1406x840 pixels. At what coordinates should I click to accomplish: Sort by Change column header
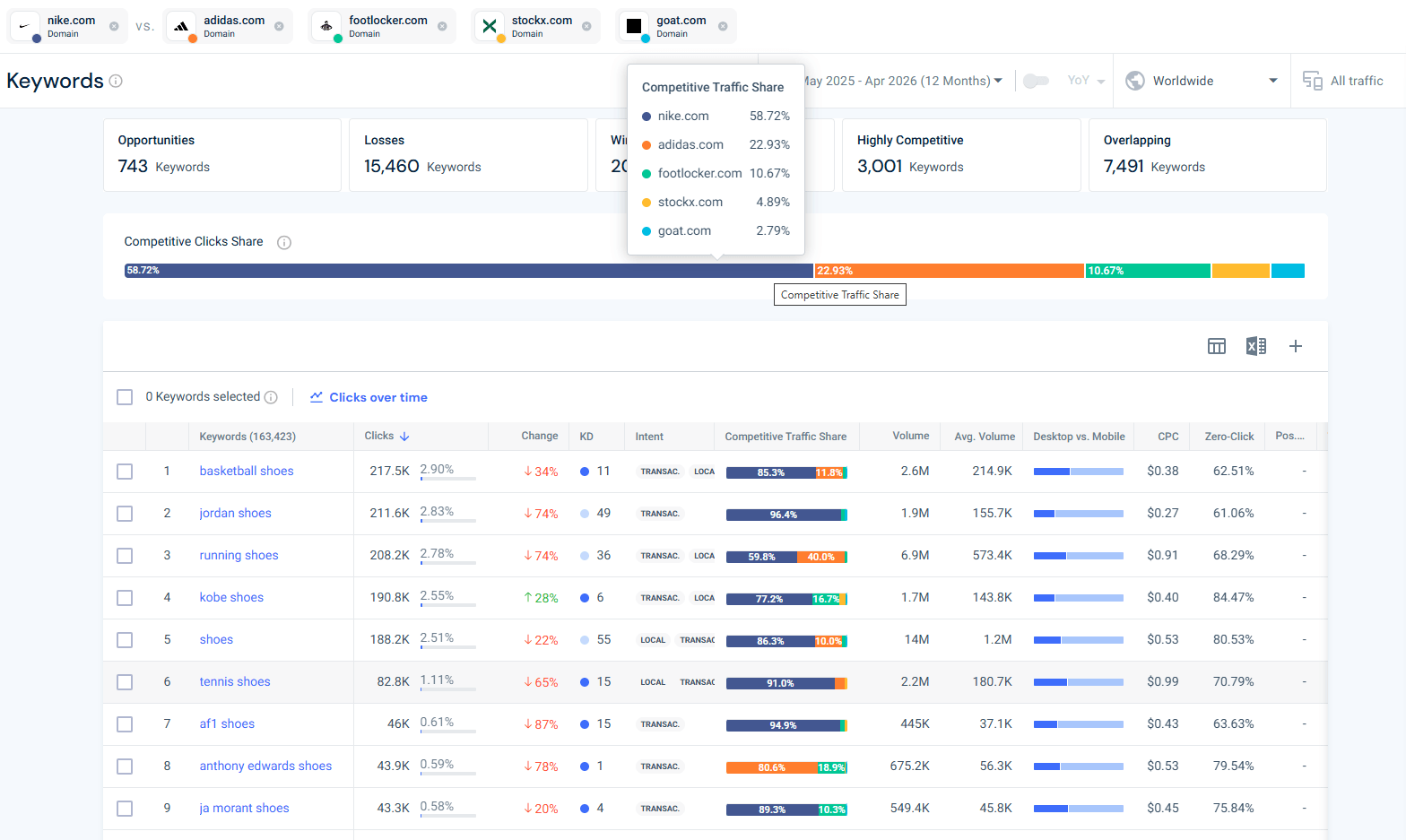click(540, 436)
